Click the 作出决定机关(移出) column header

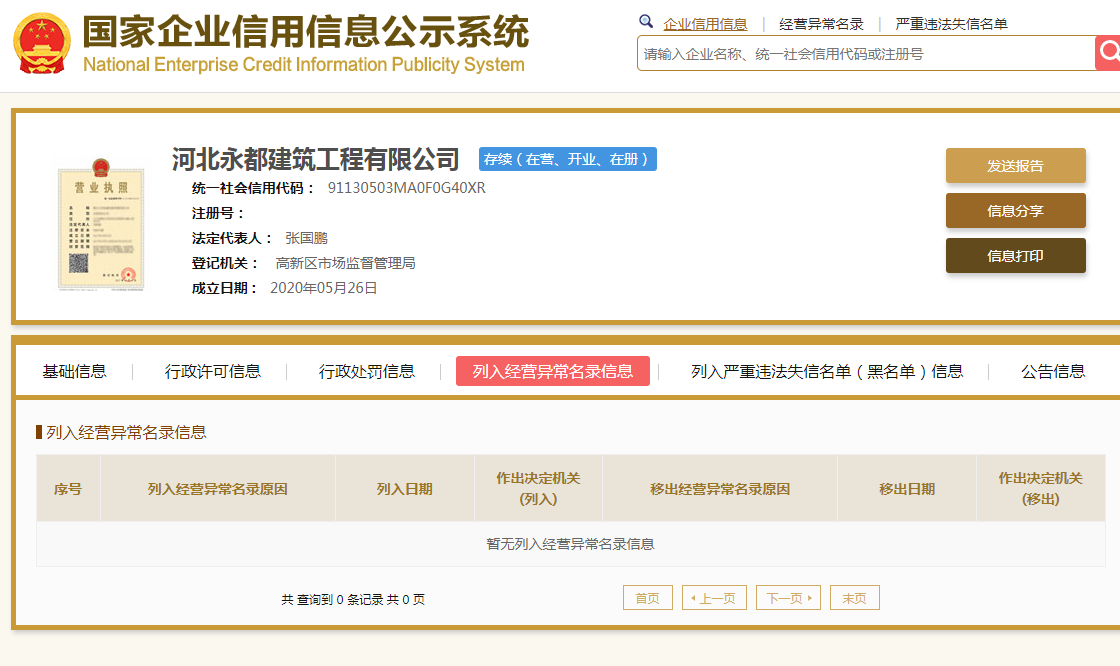1041,489
